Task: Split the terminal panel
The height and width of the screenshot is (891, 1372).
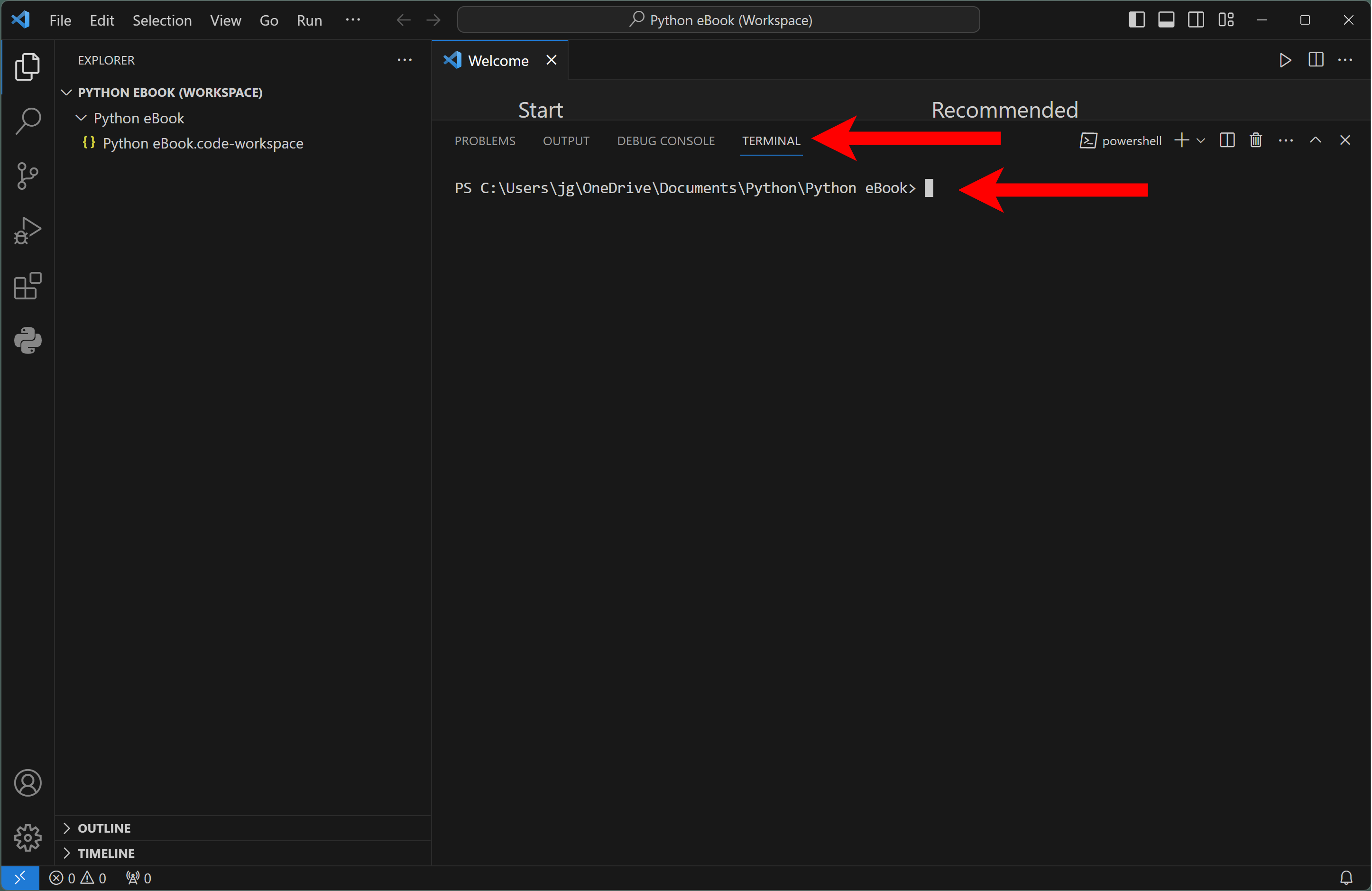Action: [x=1227, y=140]
